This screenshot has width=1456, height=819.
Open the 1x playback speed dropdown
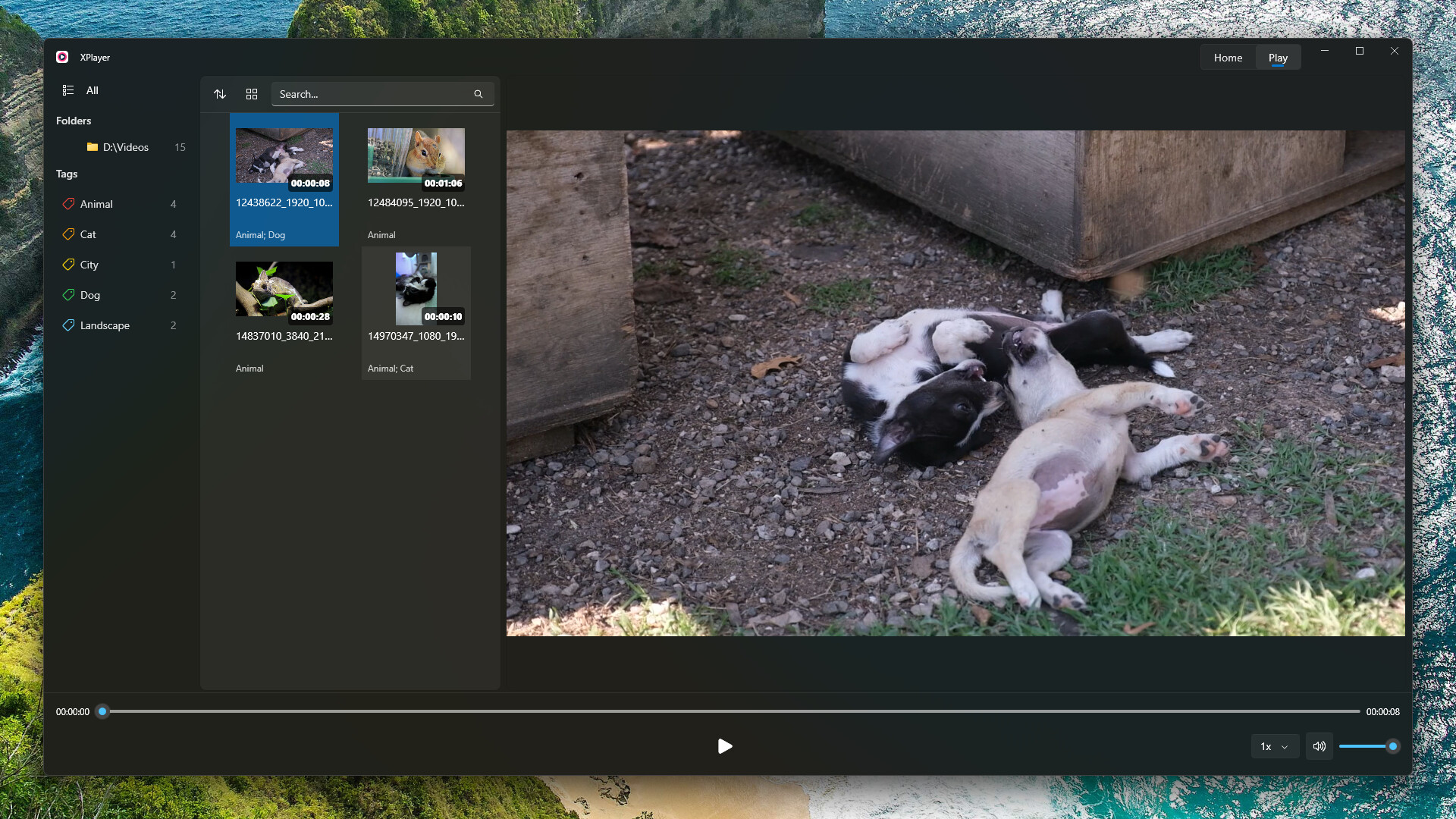(1274, 746)
